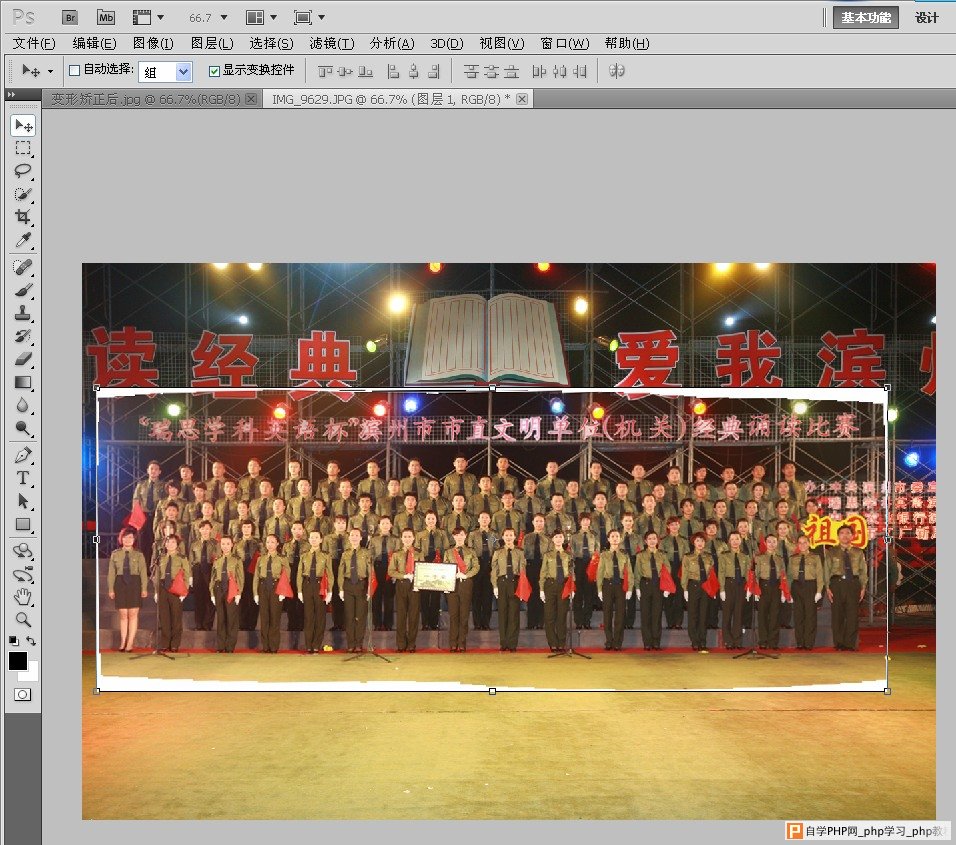Close the IMG_9629.JPG document tab
956x845 pixels.
tap(522, 99)
